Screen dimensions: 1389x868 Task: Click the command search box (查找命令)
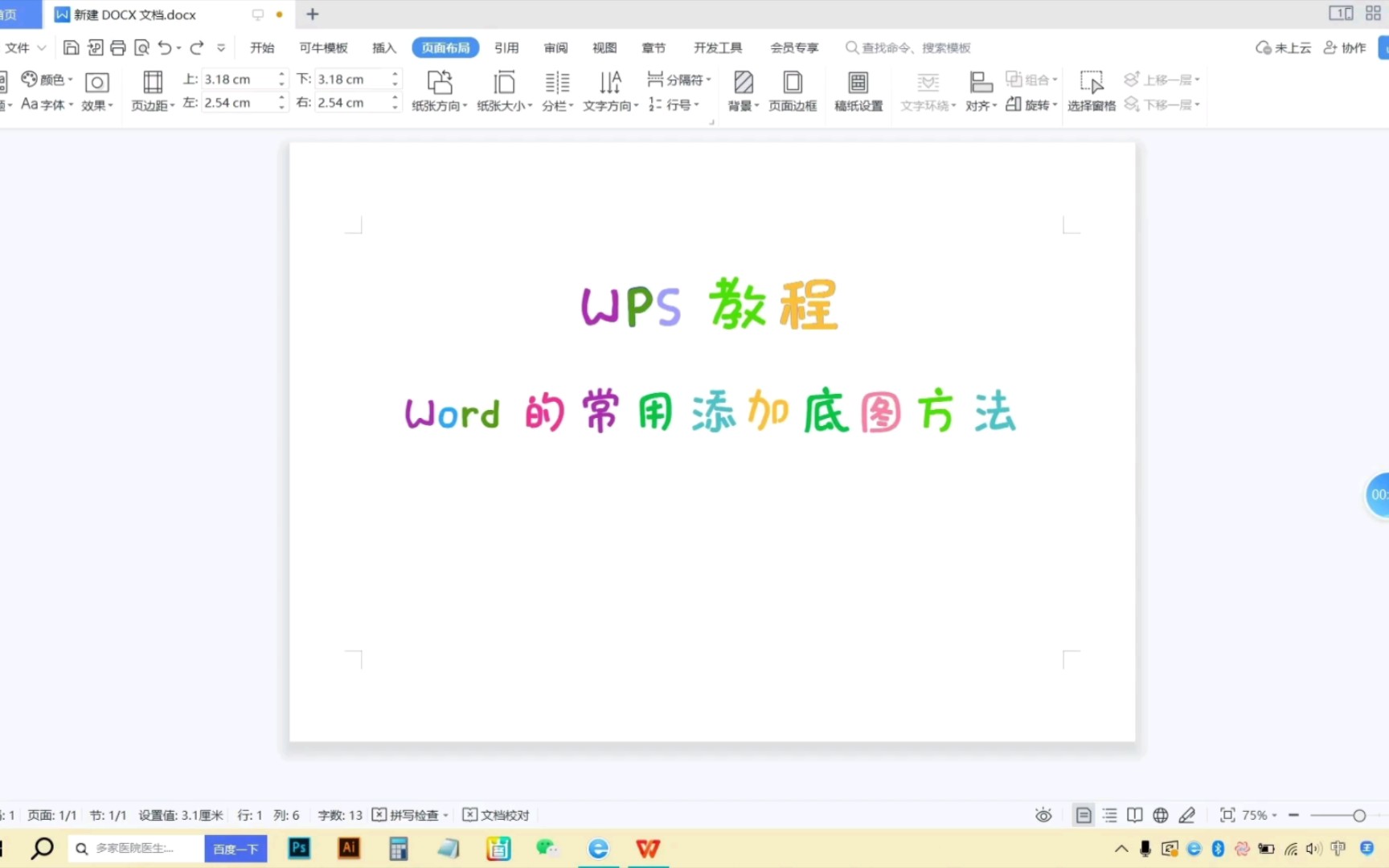pyautogui.click(x=908, y=47)
